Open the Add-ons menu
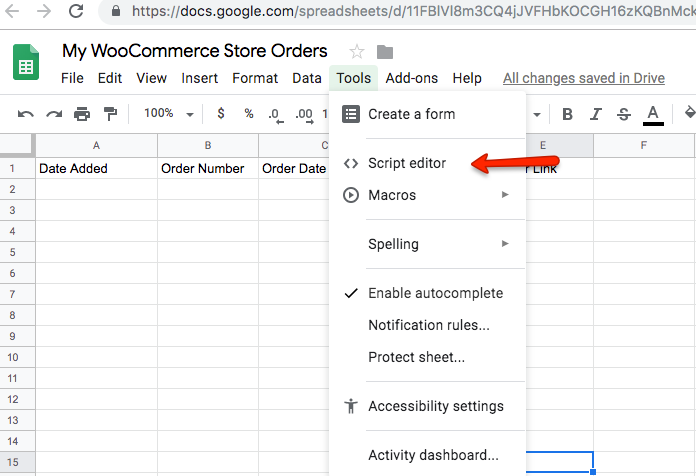Screen dimensions: 696x476 coord(411,78)
